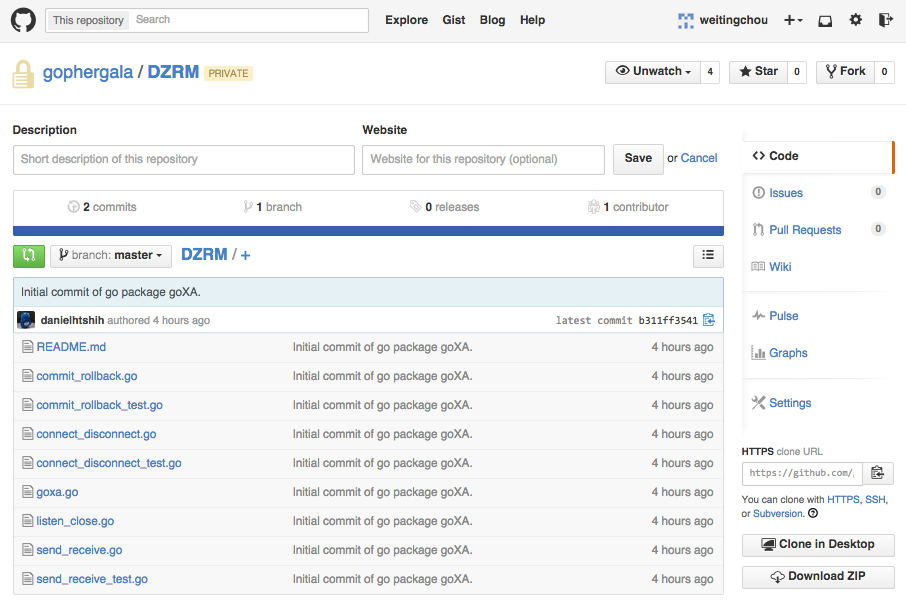Click the Subversion help question icon

point(813,513)
